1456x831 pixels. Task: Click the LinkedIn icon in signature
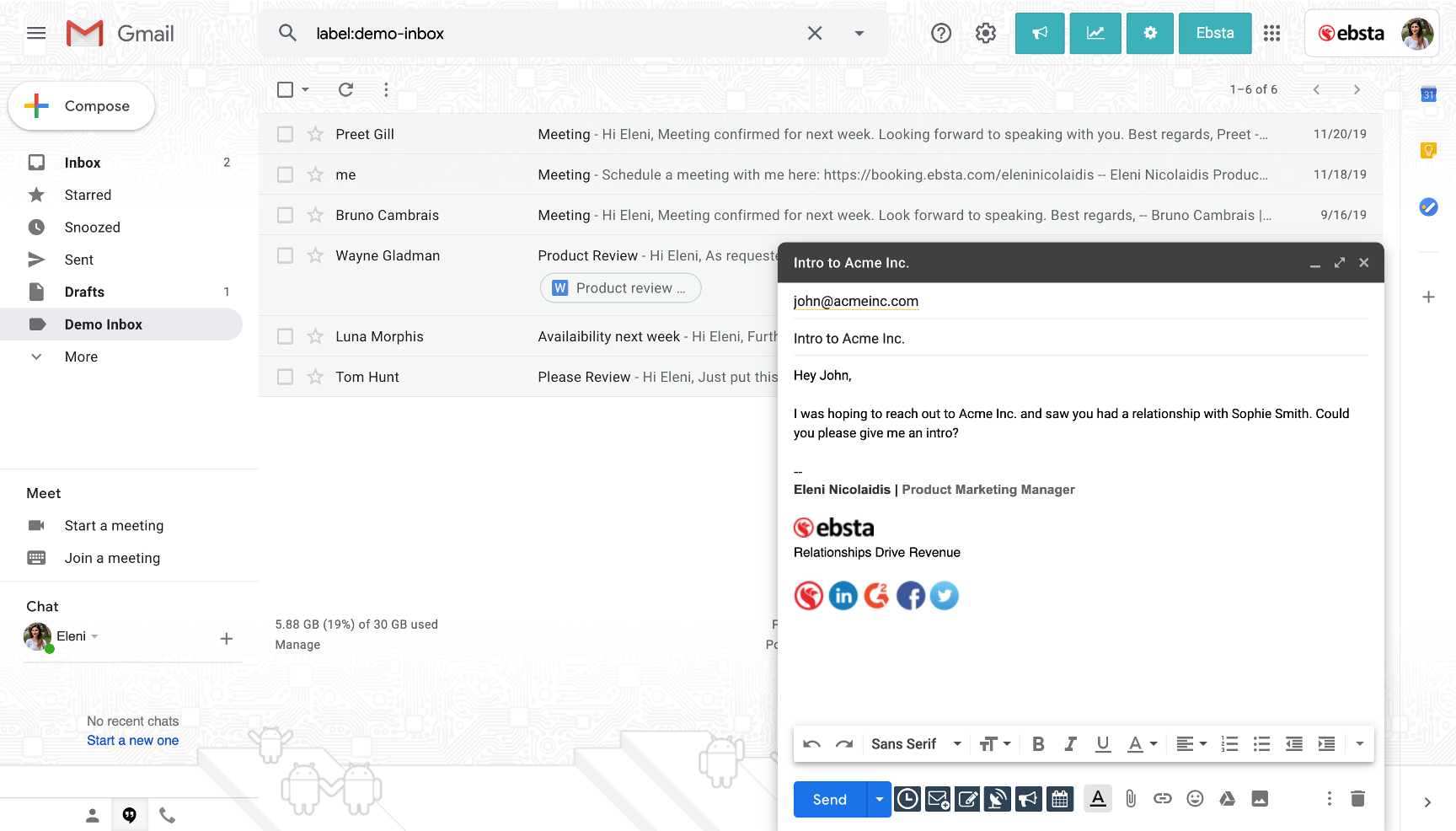tap(843, 596)
